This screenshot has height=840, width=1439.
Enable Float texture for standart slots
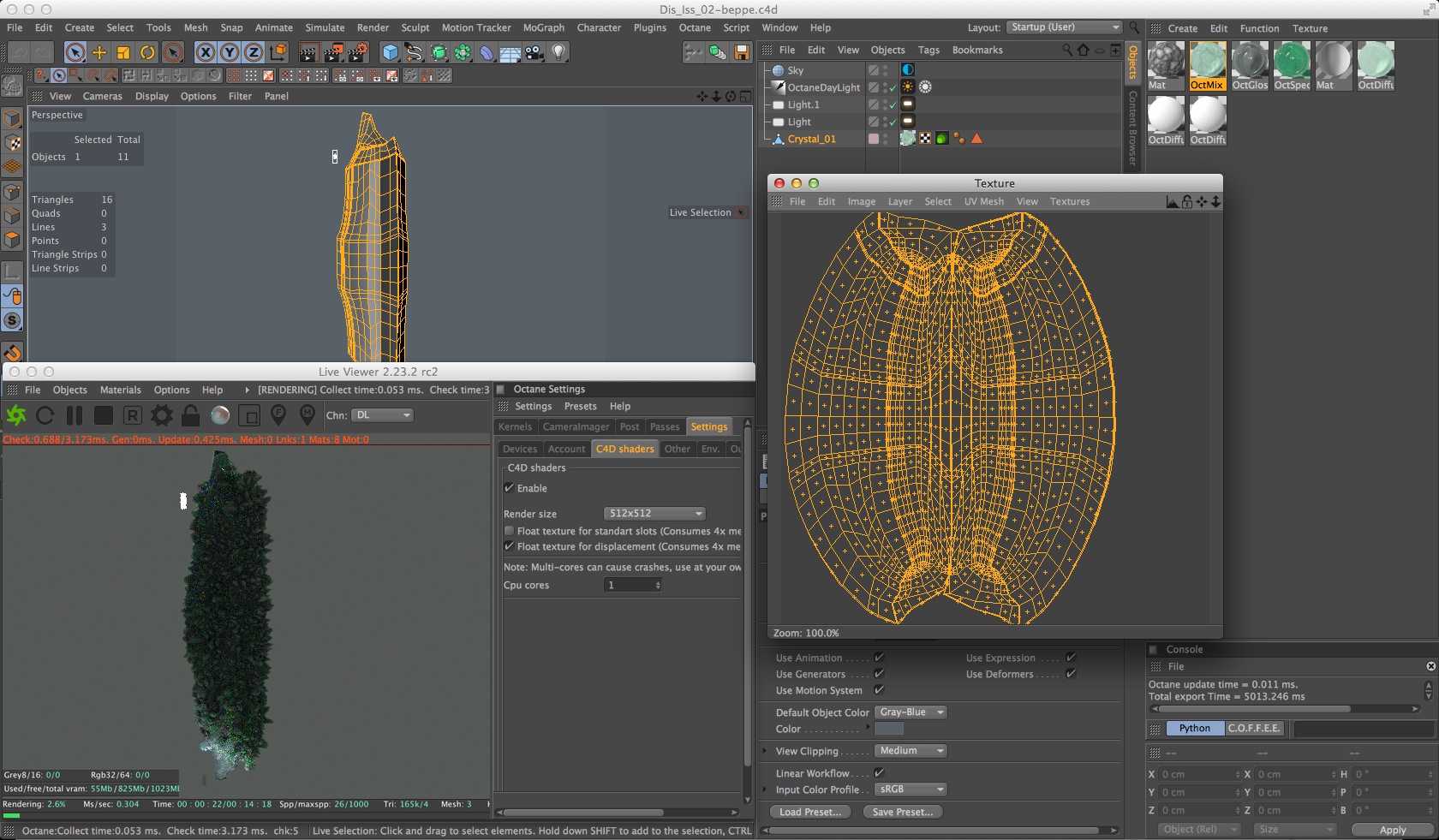coord(510,531)
